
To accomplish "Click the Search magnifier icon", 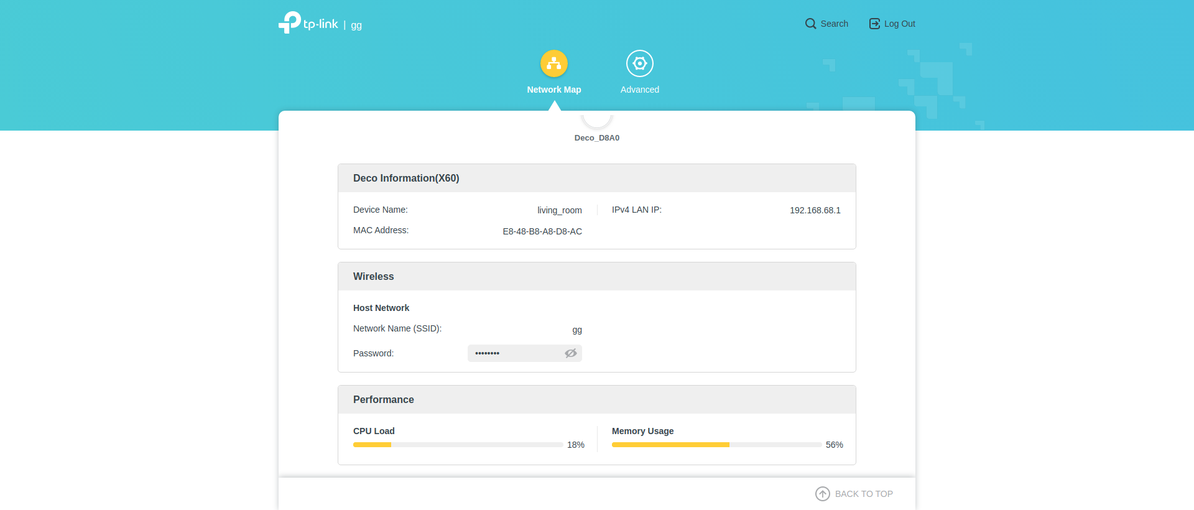I will [811, 24].
